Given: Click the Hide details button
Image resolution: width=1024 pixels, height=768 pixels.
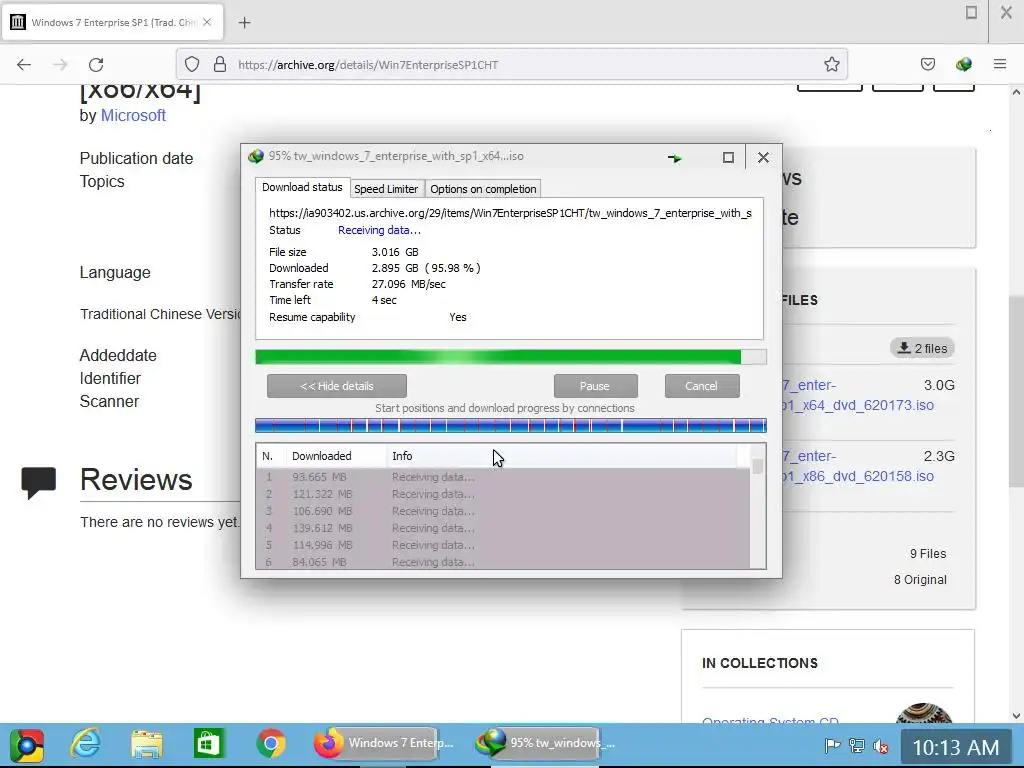Looking at the screenshot, I should (x=337, y=386).
